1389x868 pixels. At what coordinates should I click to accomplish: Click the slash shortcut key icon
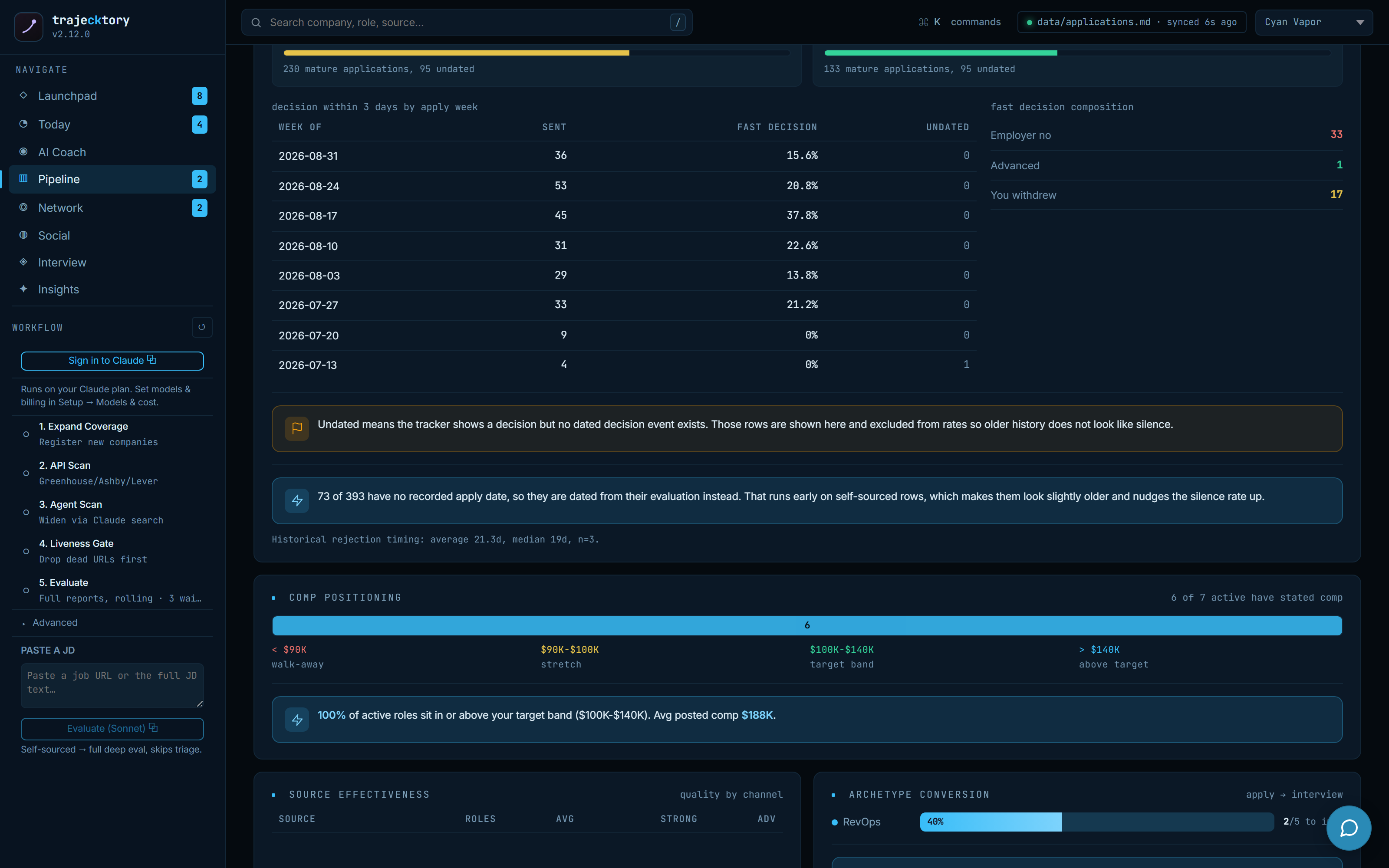(677, 23)
